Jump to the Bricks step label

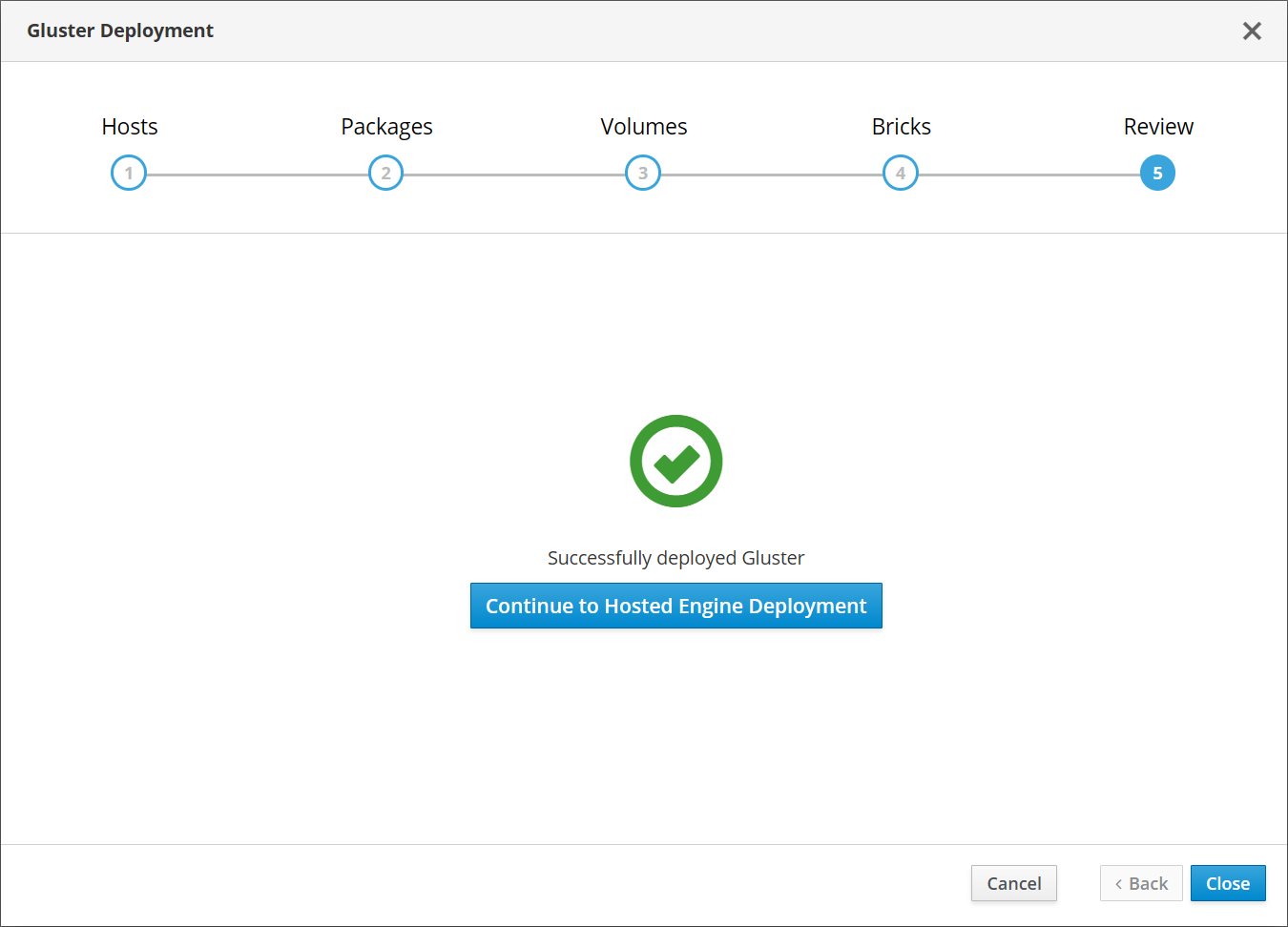pyautogui.click(x=901, y=127)
